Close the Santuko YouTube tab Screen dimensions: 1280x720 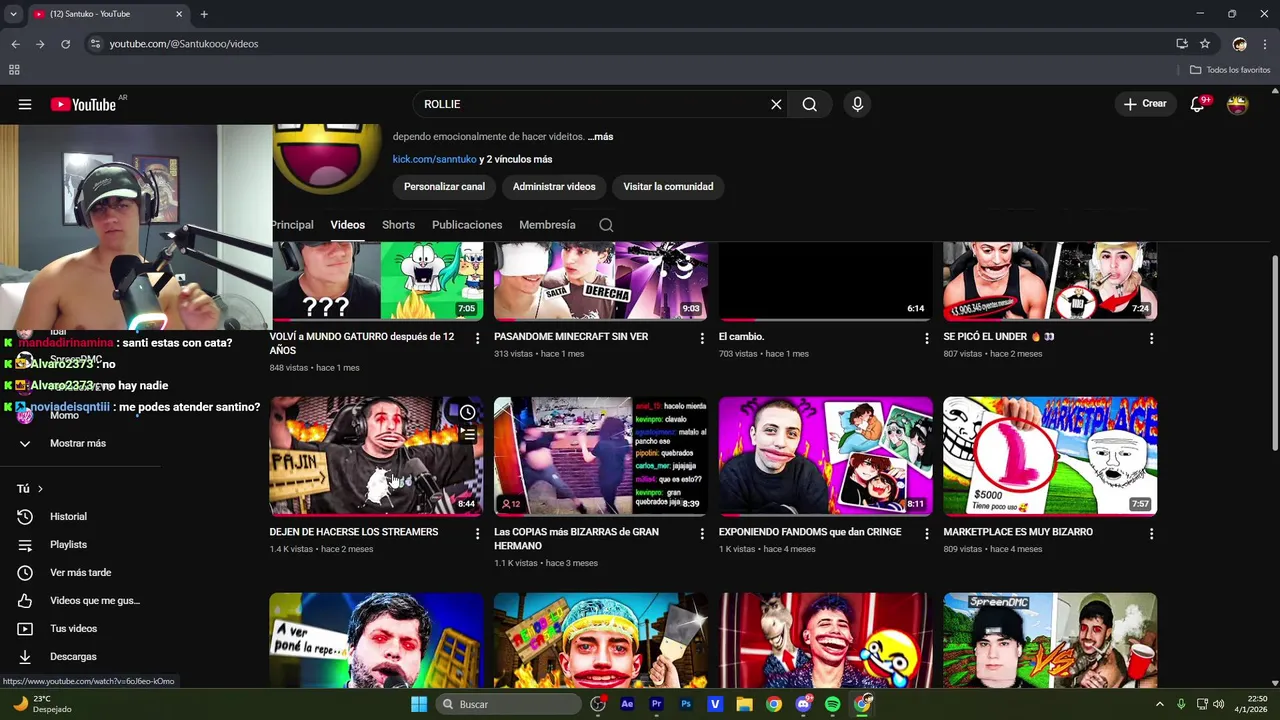pos(179,14)
